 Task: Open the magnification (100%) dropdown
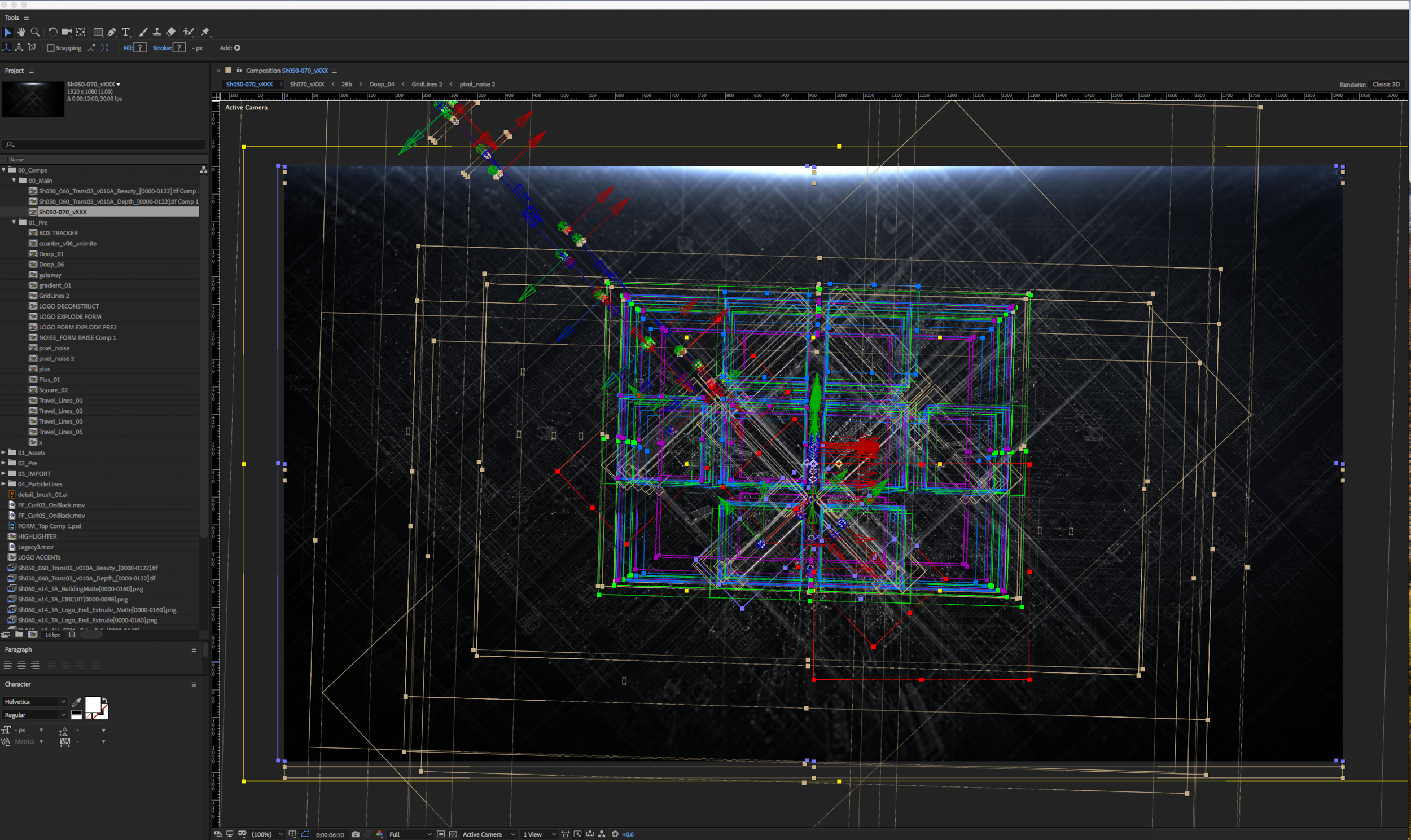point(268,834)
